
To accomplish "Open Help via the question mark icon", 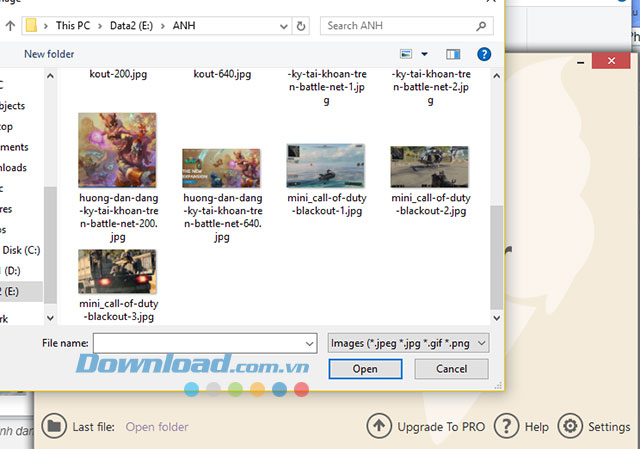I will pyautogui.click(x=507, y=426).
